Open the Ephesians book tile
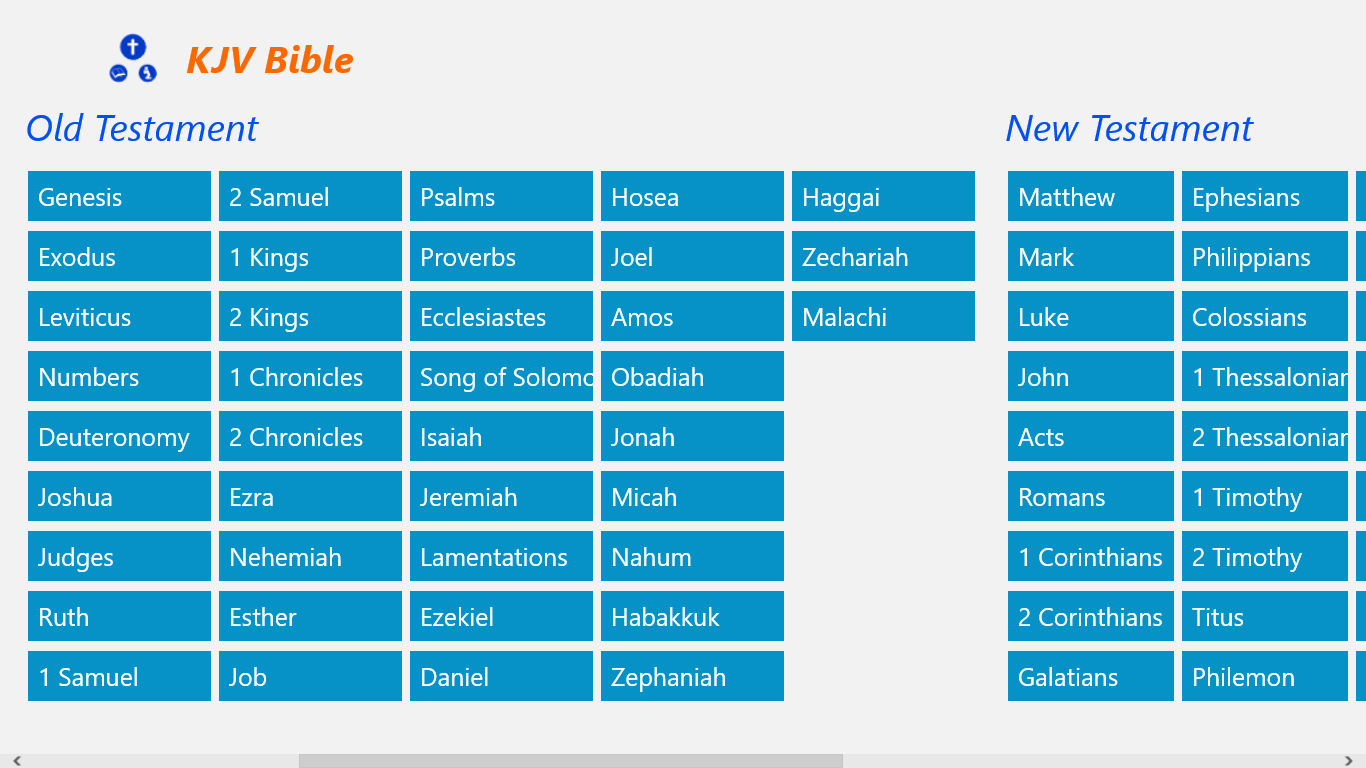This screenshot has width=1366, height=768. [1264, 197]
